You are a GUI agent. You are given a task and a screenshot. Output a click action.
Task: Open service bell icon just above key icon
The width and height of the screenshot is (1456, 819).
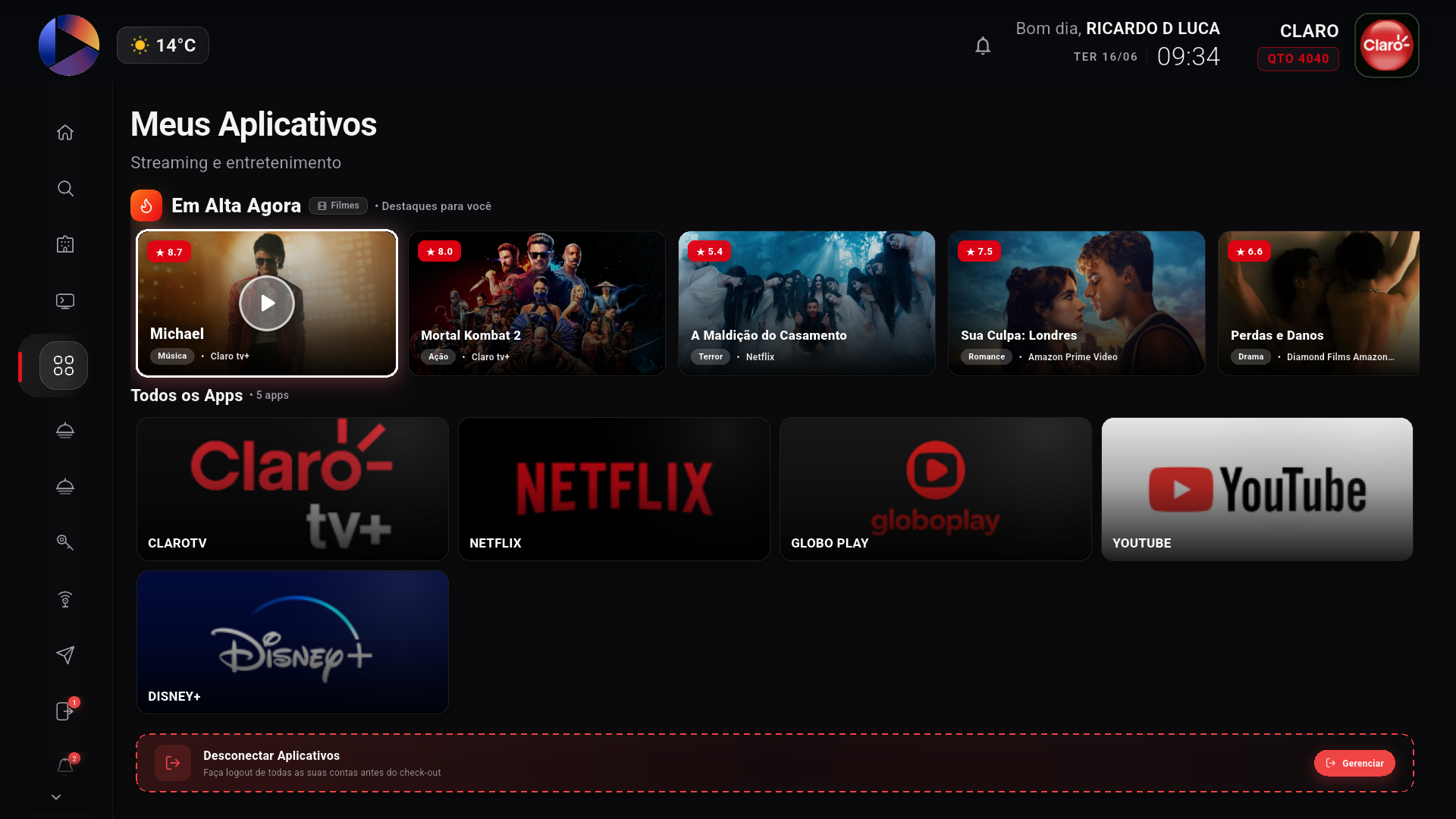tap(65, 486)
